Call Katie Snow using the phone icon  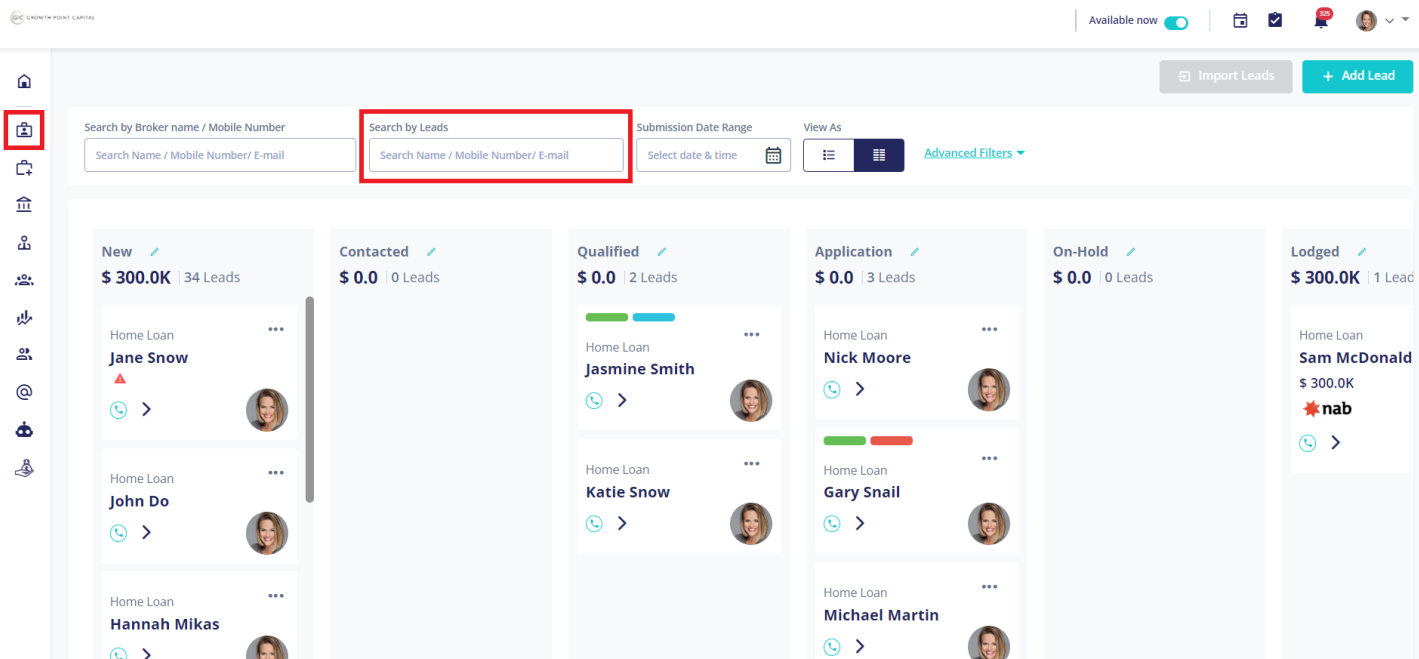595,523
